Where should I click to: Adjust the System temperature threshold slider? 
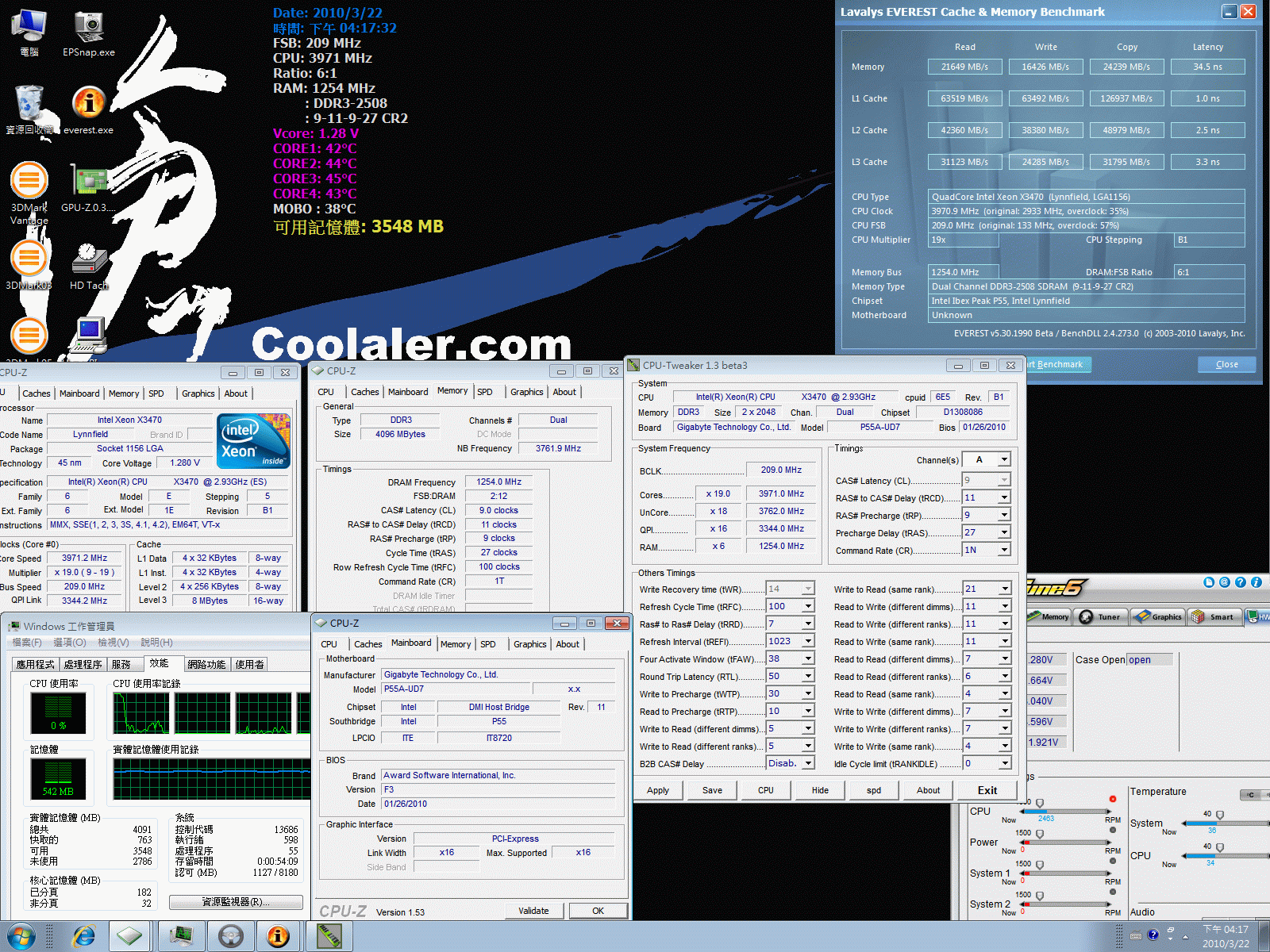[1220, 816]
